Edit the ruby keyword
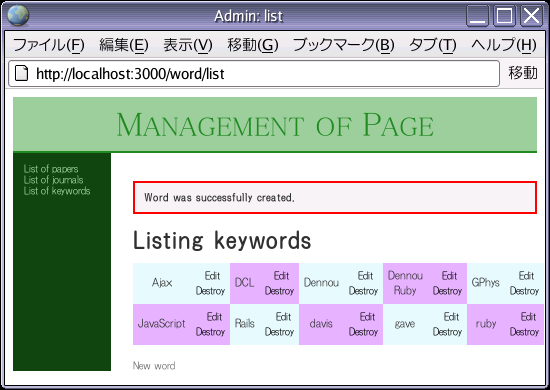The image size is (550, 390). click(528, 317)
